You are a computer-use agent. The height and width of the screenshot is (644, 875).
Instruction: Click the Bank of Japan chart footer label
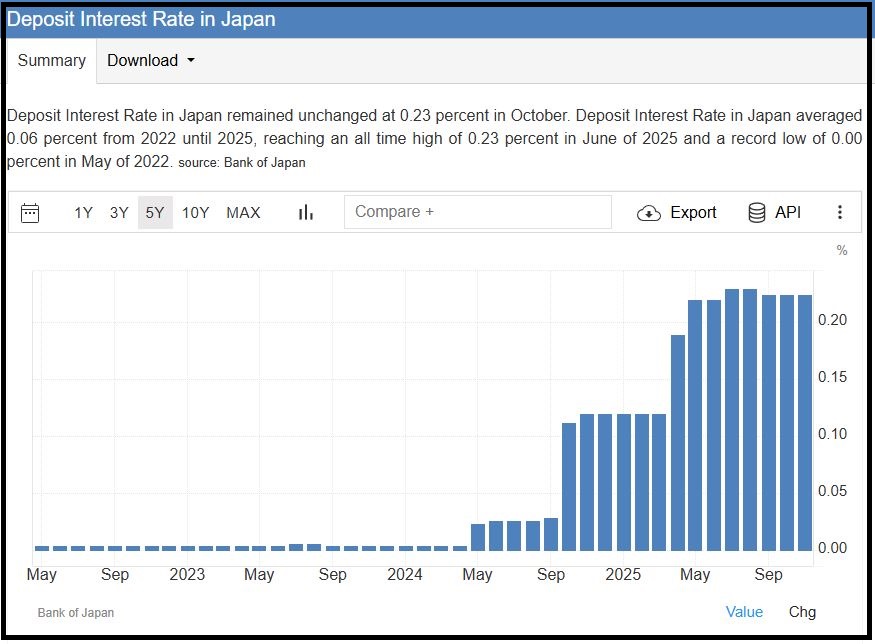[x=76, y=613]
